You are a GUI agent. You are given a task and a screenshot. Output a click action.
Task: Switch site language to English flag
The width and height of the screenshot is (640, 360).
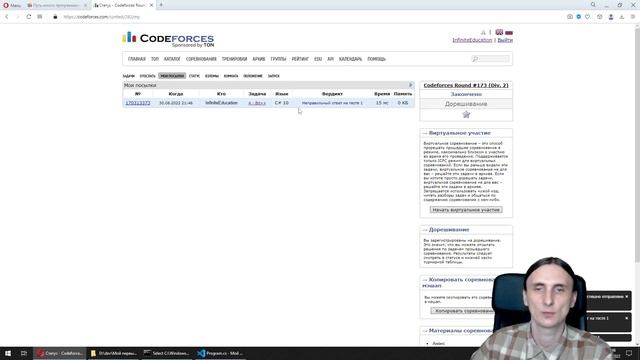[x=499, y=32]
